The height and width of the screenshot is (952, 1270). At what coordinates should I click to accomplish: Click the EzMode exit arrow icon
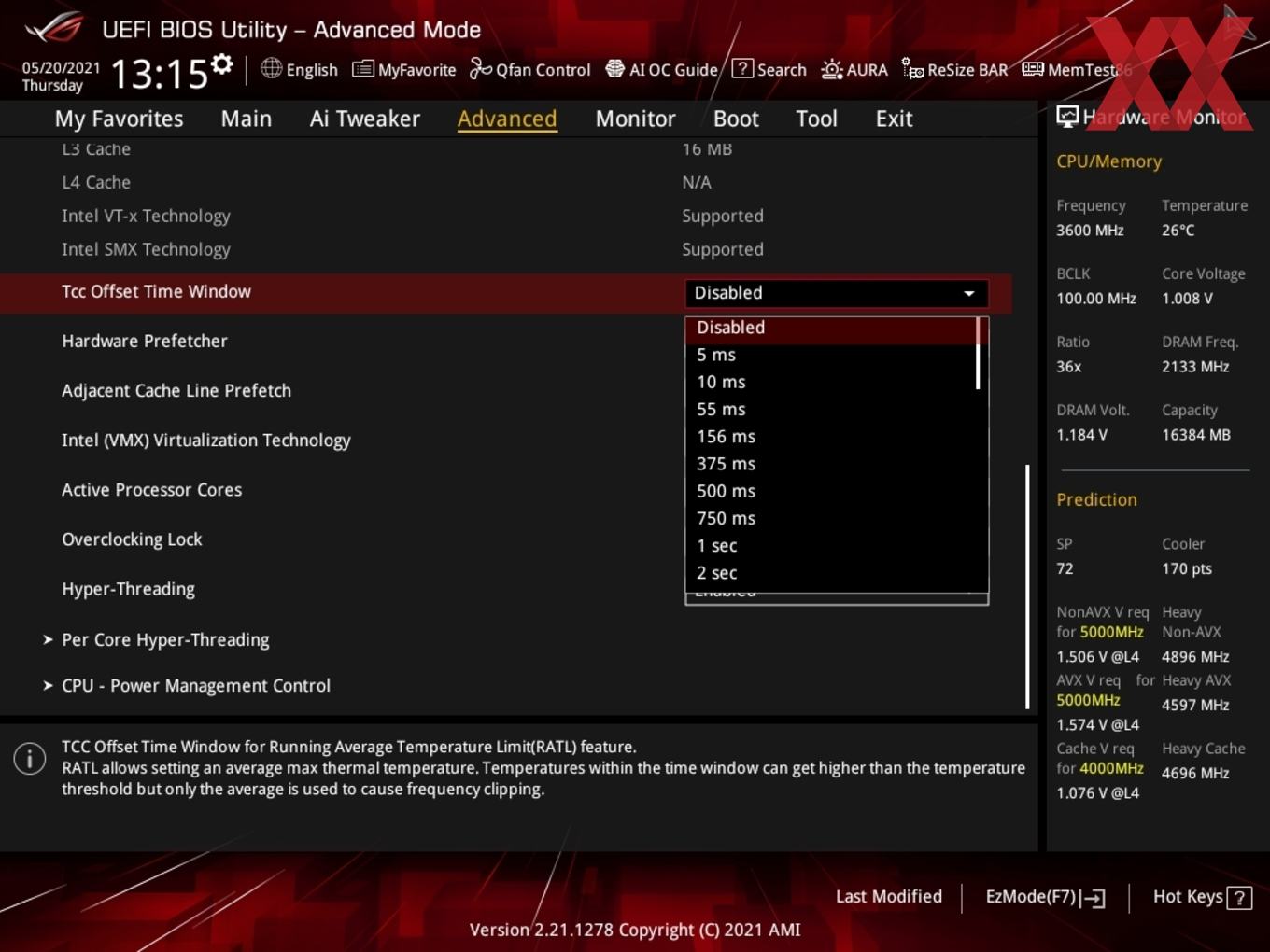[x=1093, y=898]
